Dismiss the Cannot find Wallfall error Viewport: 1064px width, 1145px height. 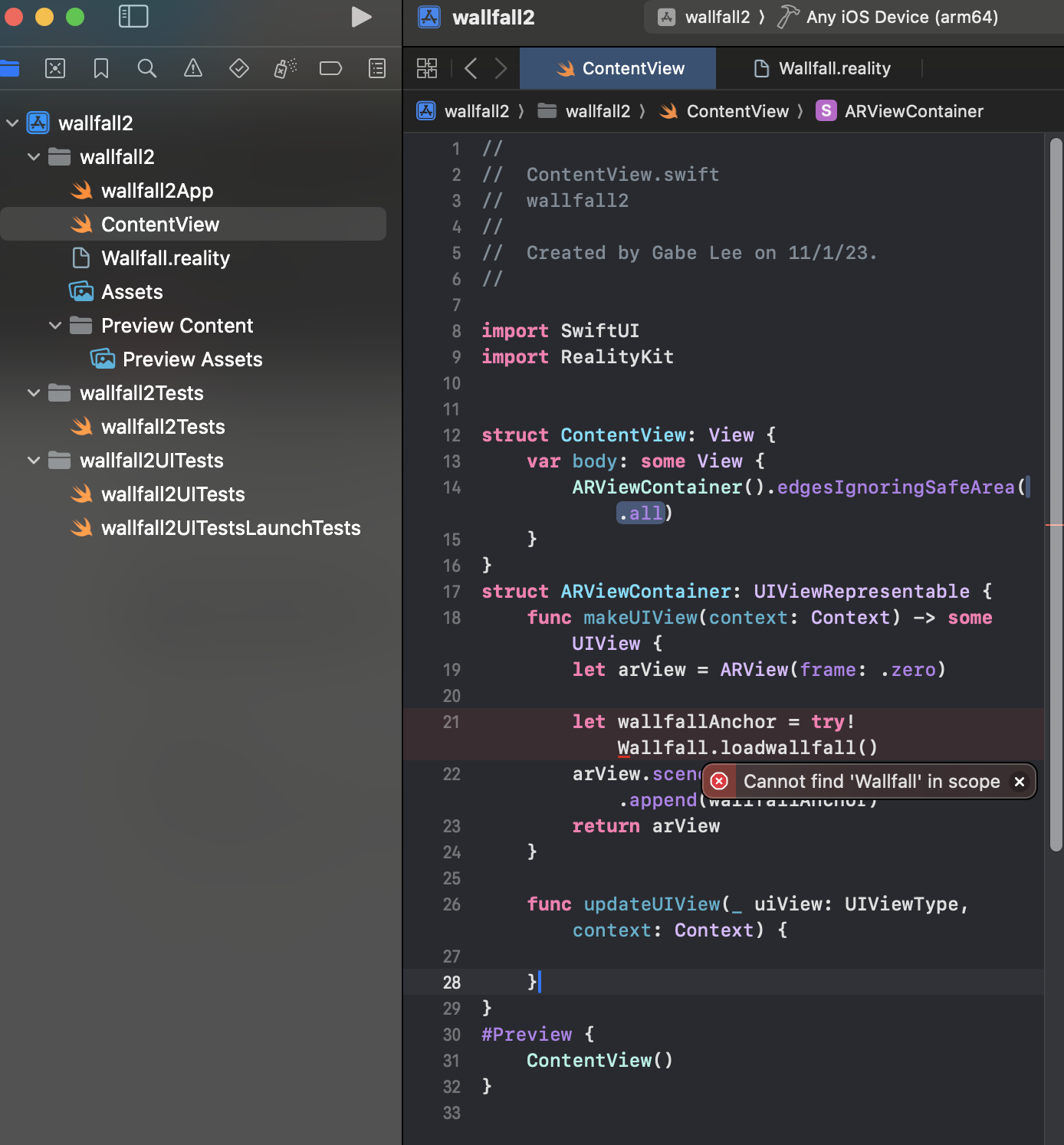[x=1020, y=781]
